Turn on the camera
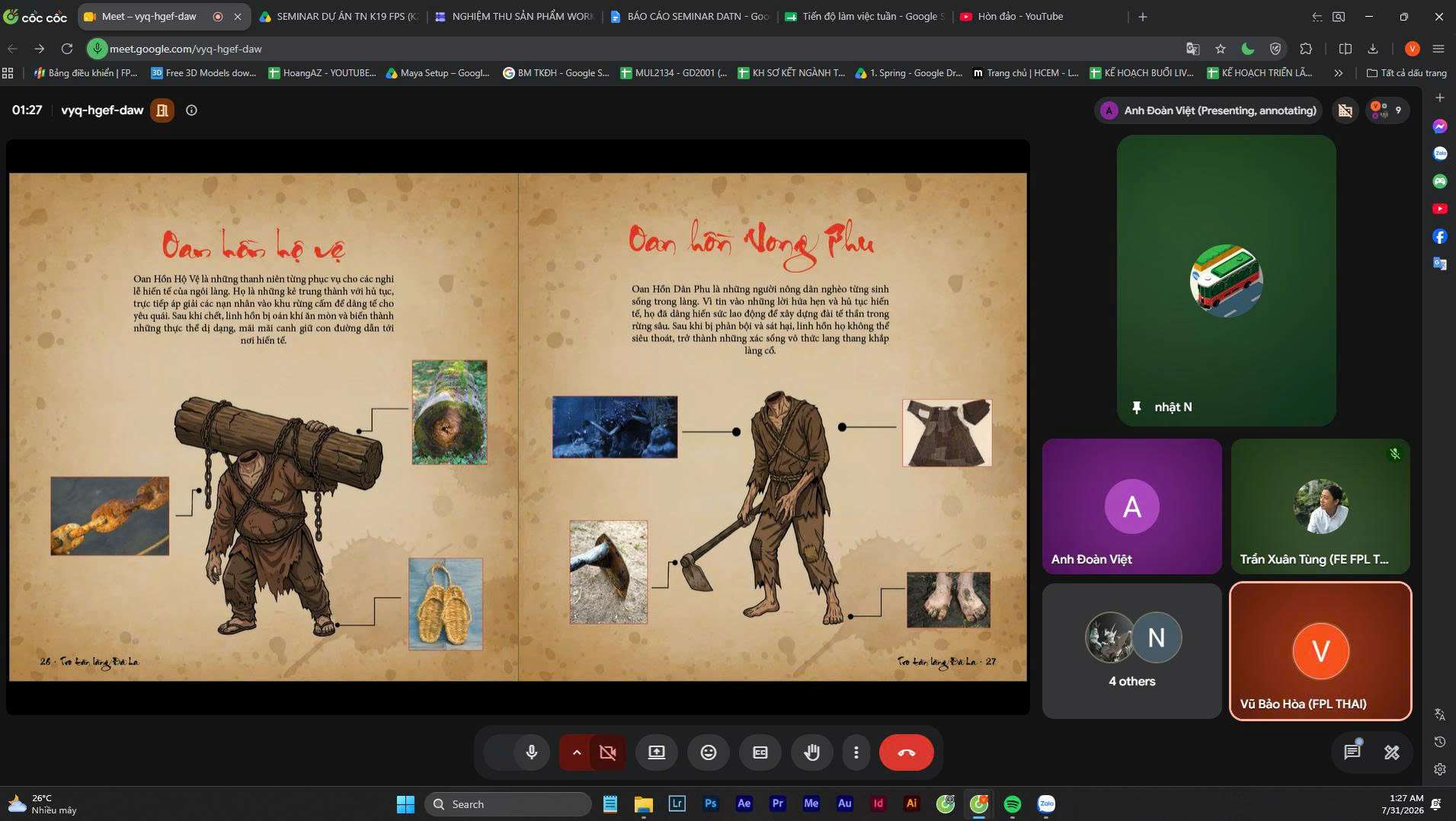Image resolution: width=1456 pixels, height=821 pixels. (x=607, y=752)
